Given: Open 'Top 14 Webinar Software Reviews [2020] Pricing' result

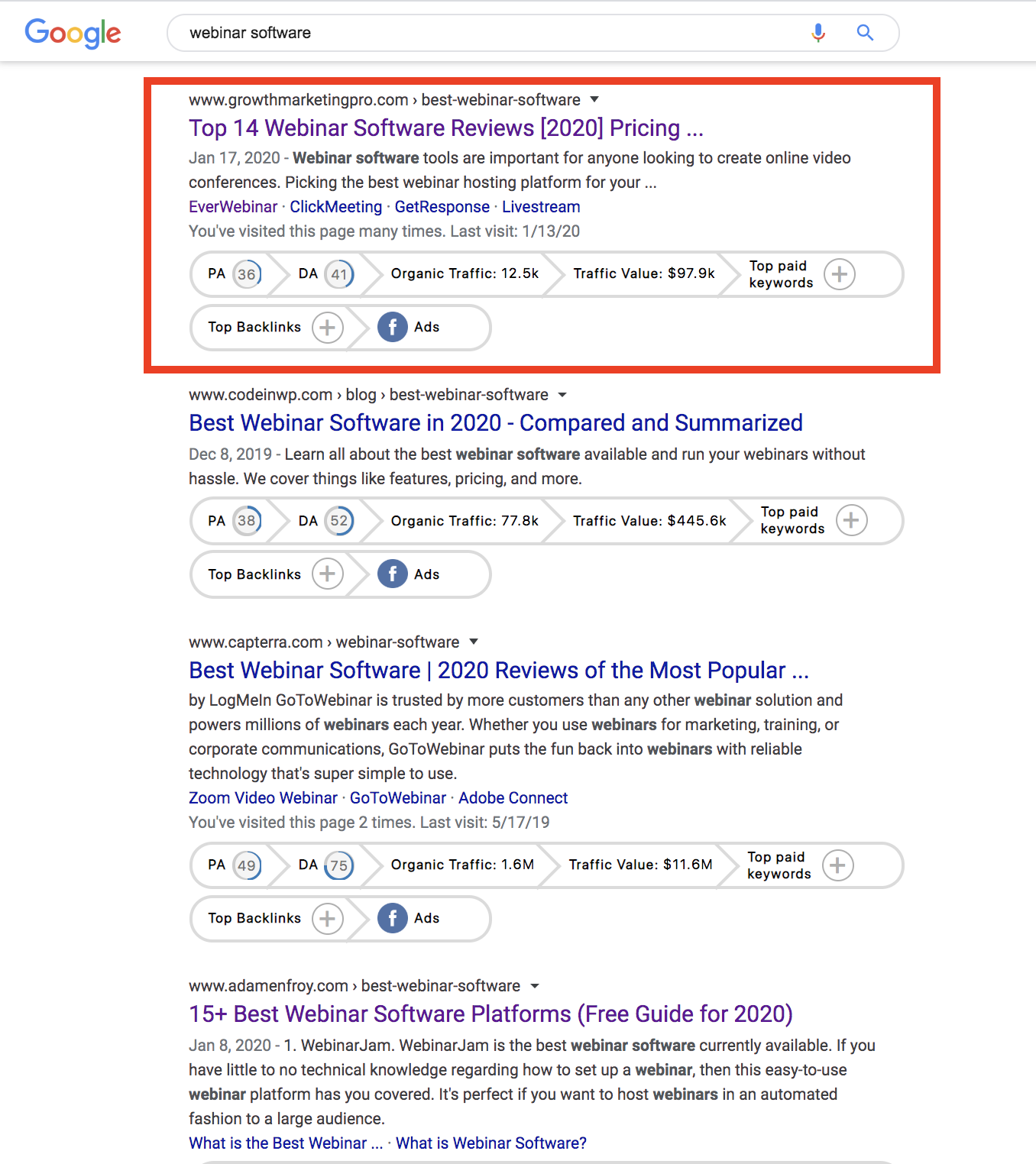Looking at the screenshot, I should [446, 128].
